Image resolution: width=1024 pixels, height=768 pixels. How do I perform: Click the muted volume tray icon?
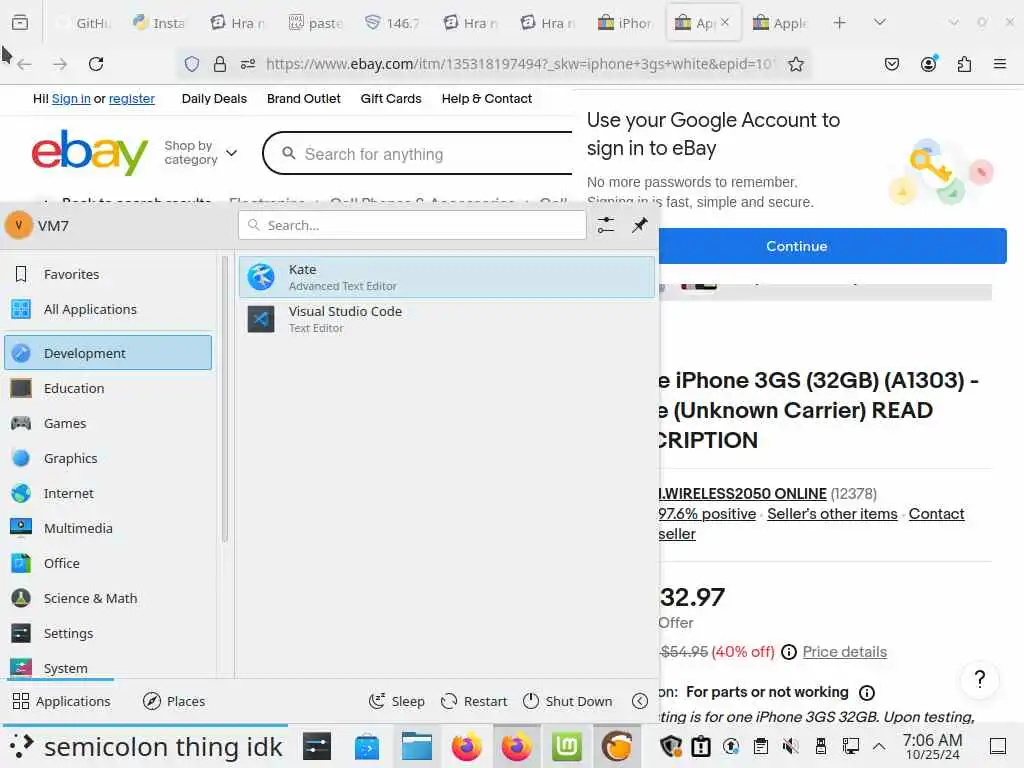(x=791, y=746)
